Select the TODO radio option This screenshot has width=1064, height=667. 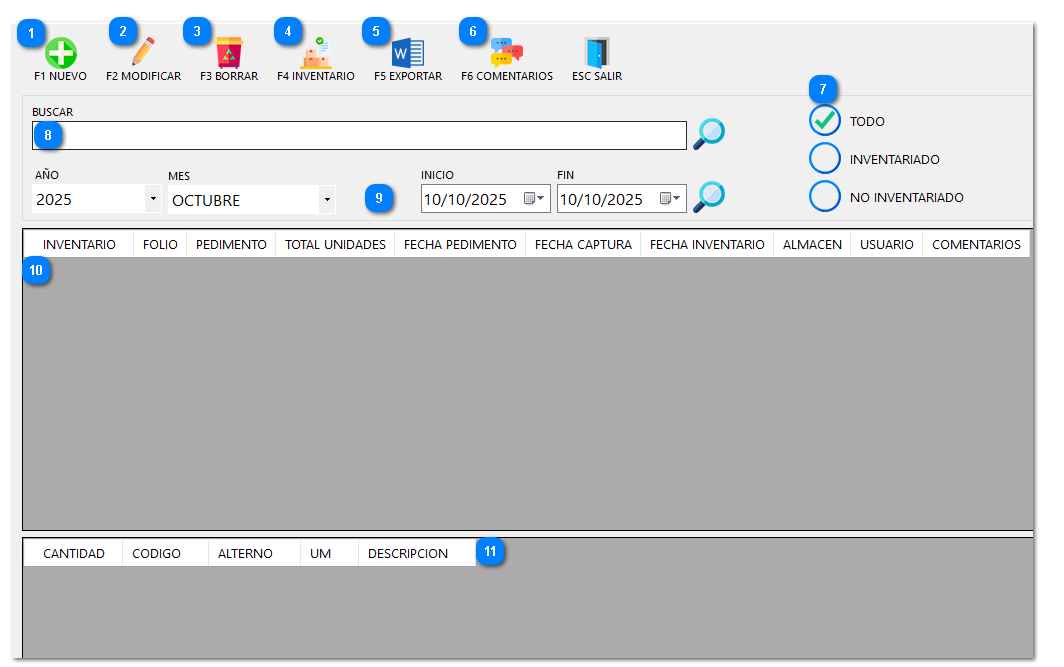[x=825, y=121]
